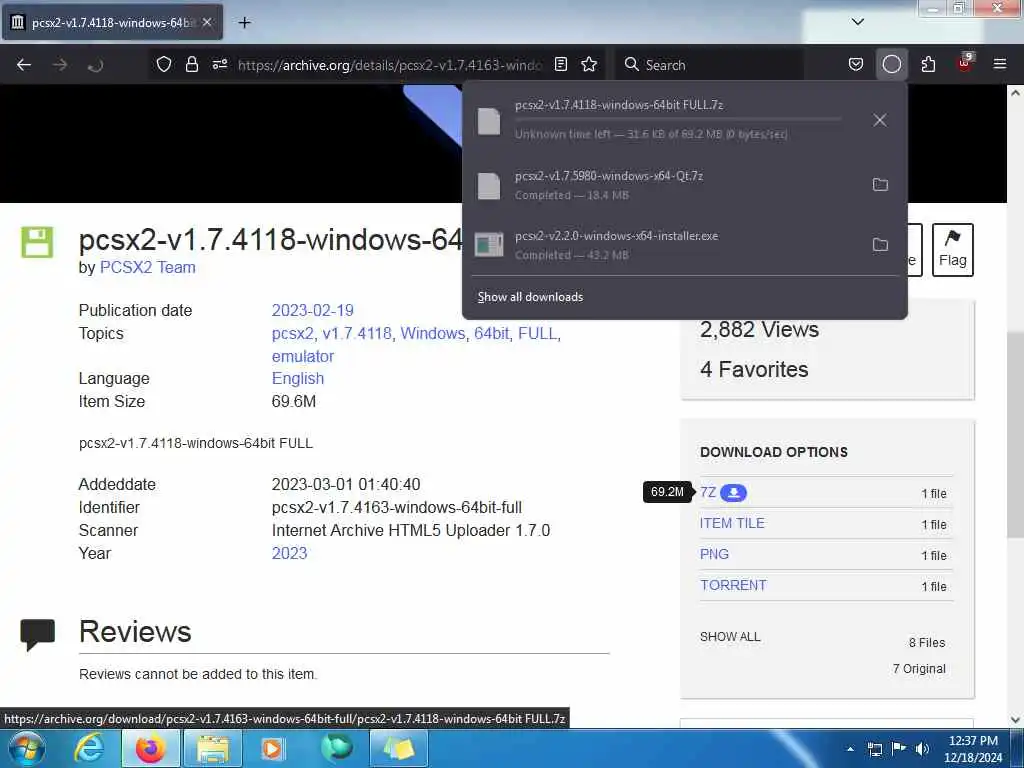Select the pcsx2-v1.7.4118-windows-64bit tab

point(112,23)
